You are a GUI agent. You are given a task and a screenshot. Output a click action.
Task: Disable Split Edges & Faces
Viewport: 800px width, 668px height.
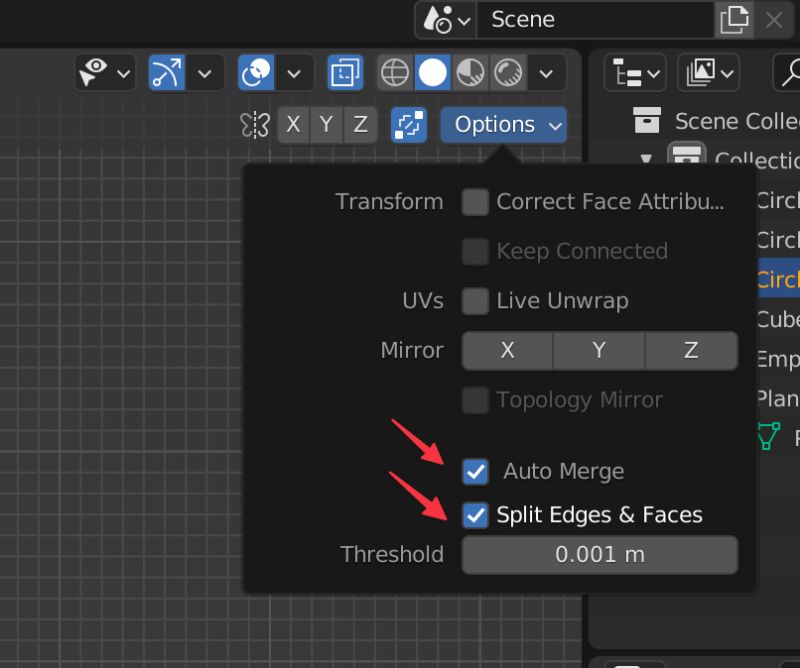[476, 515]
